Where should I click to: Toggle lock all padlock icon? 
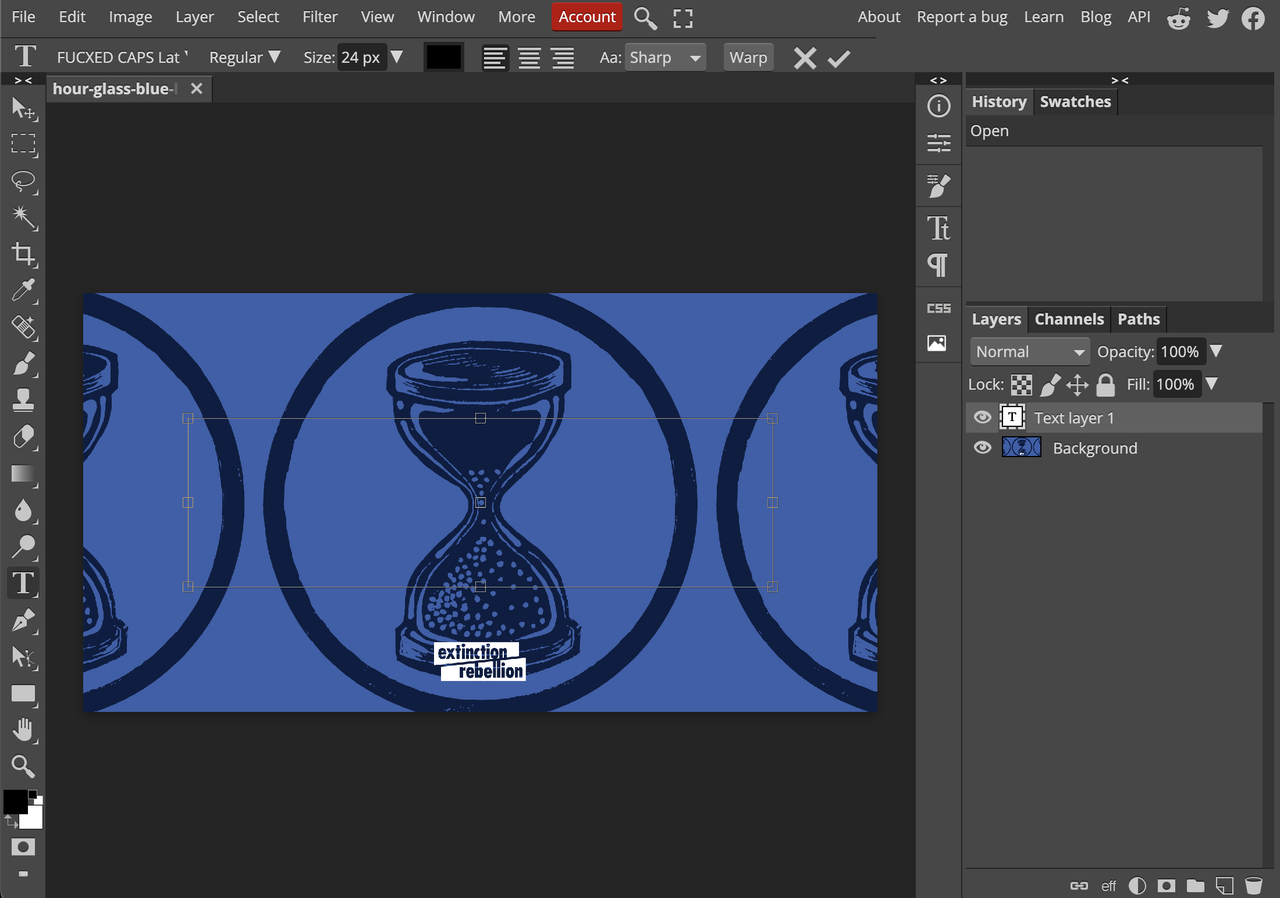click(x=1105, y=384)
